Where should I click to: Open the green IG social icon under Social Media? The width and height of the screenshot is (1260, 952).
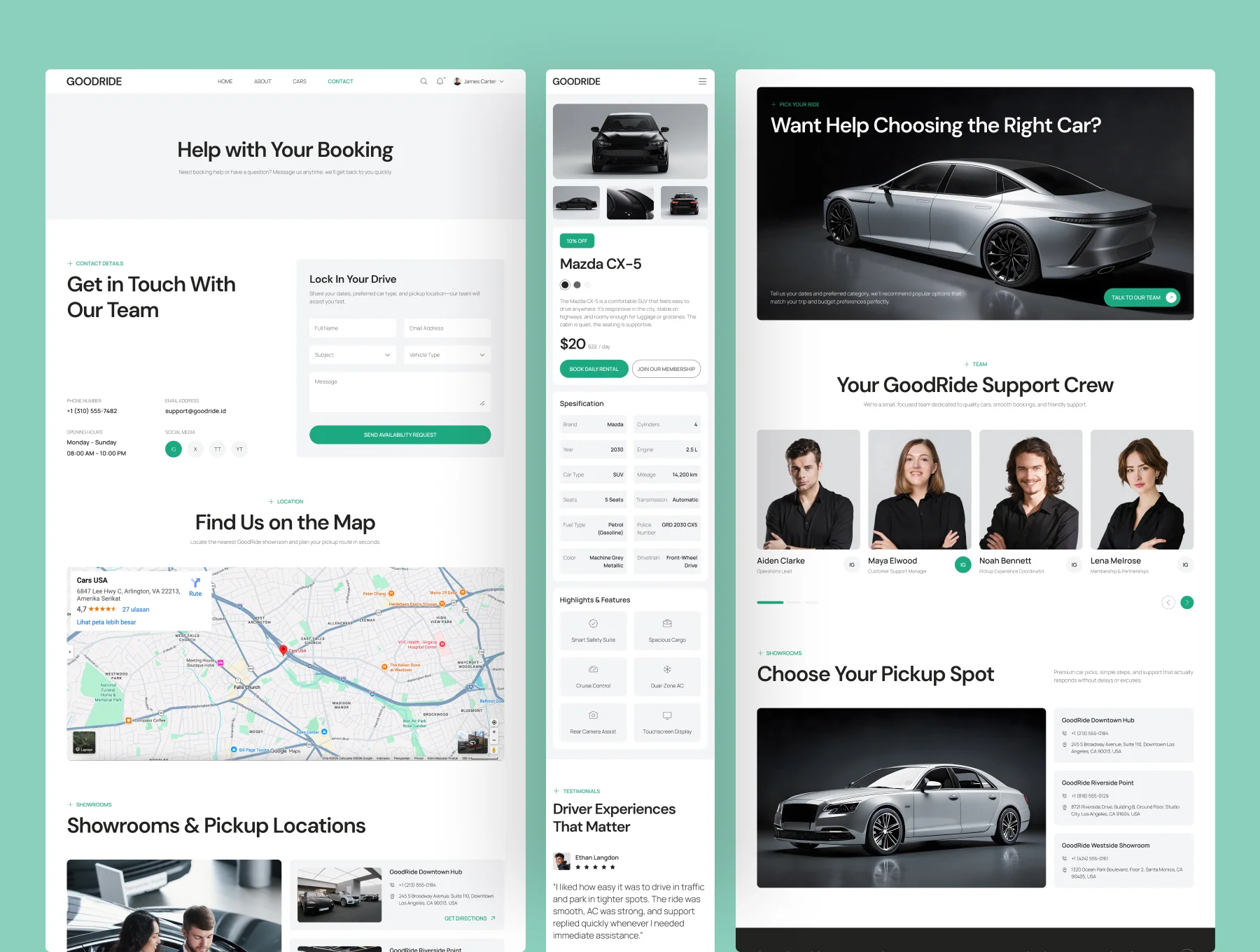pyautogui.click(x=174, y=449)
